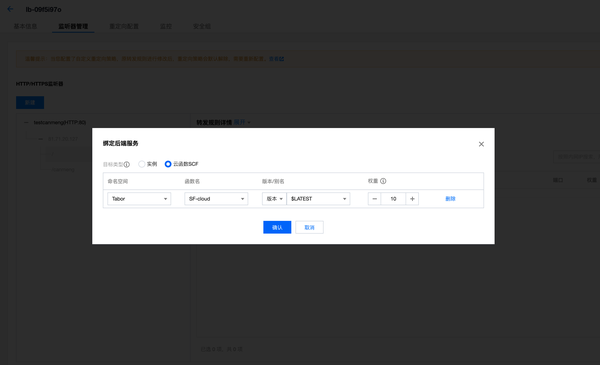Viewport: 600px width, 365px height.
Task: Open the Tabor namespace dropdown
Action: [x=139, y=199]
